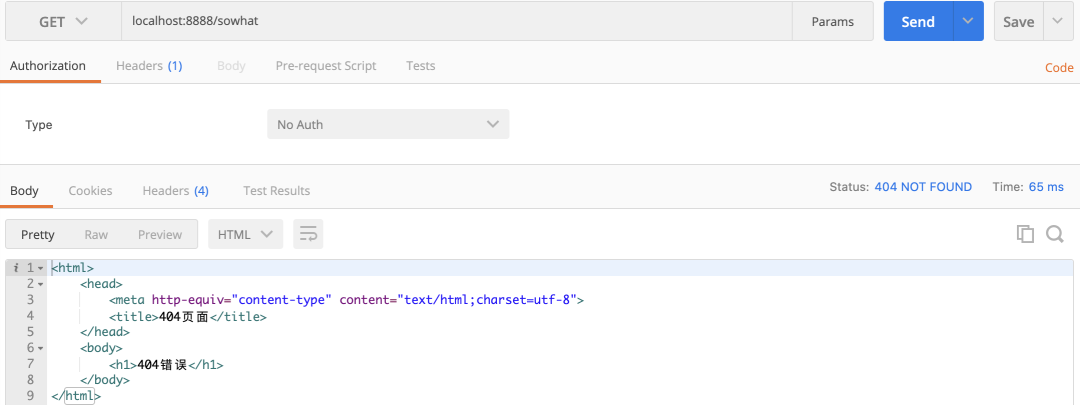Open the request Headers (1) tab
The width and height of the screenshot is (1080, 405).
click(149, 66)
